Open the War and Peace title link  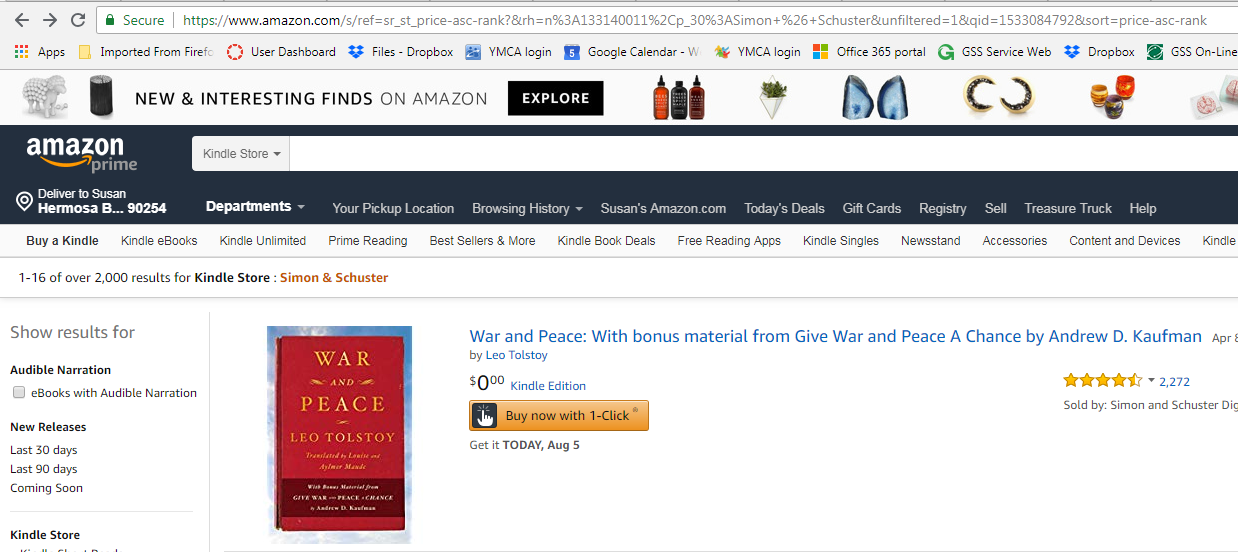click(835, 336)
